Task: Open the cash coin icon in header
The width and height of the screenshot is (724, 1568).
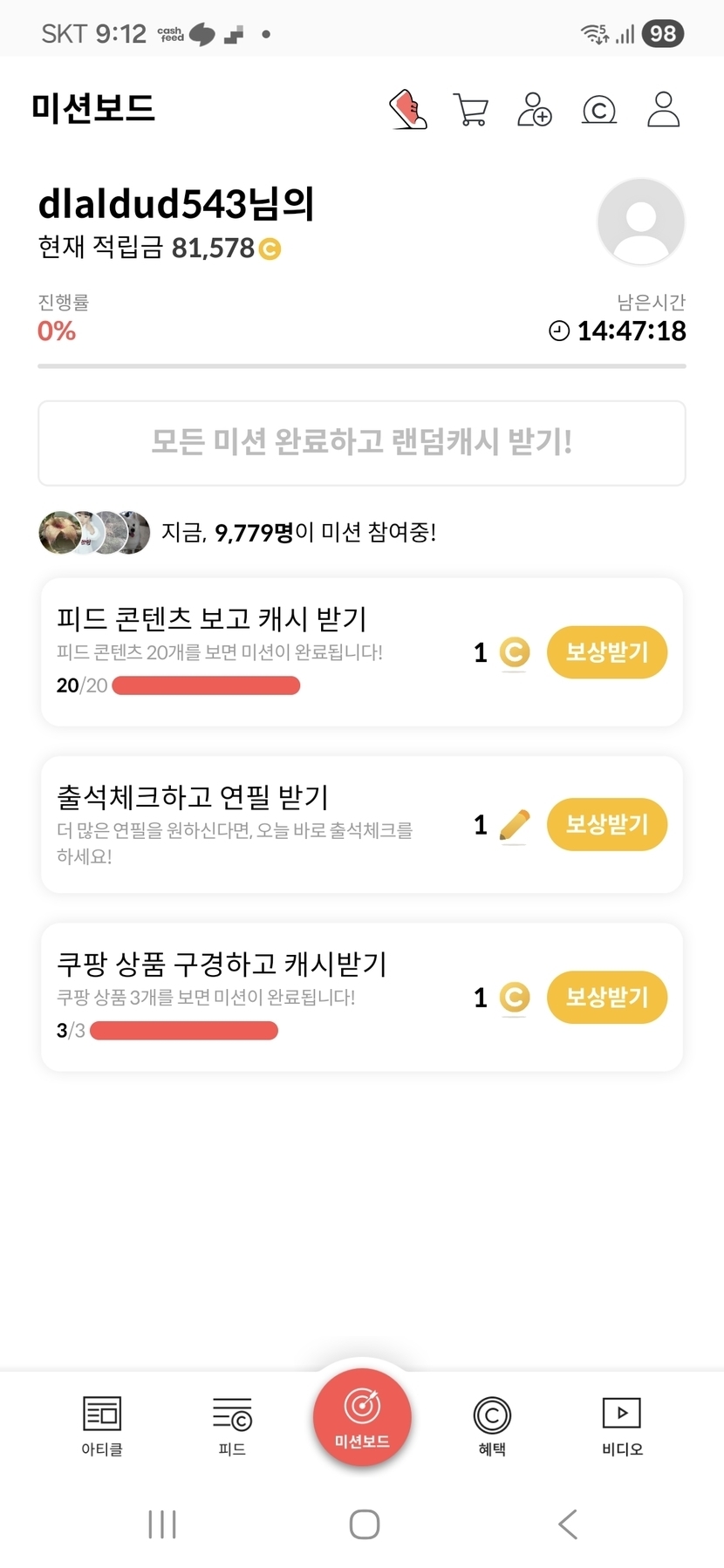Action: click(x=599, y=110)
